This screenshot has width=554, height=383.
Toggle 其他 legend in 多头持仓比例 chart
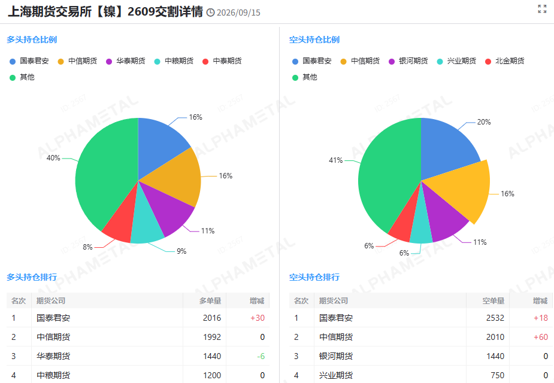pos(22,77)
